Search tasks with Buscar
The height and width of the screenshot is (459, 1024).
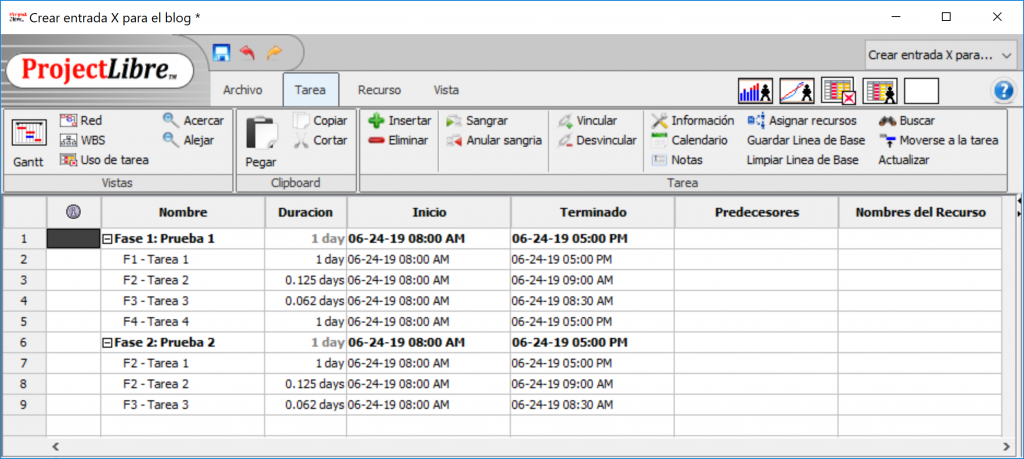point(906,121)
